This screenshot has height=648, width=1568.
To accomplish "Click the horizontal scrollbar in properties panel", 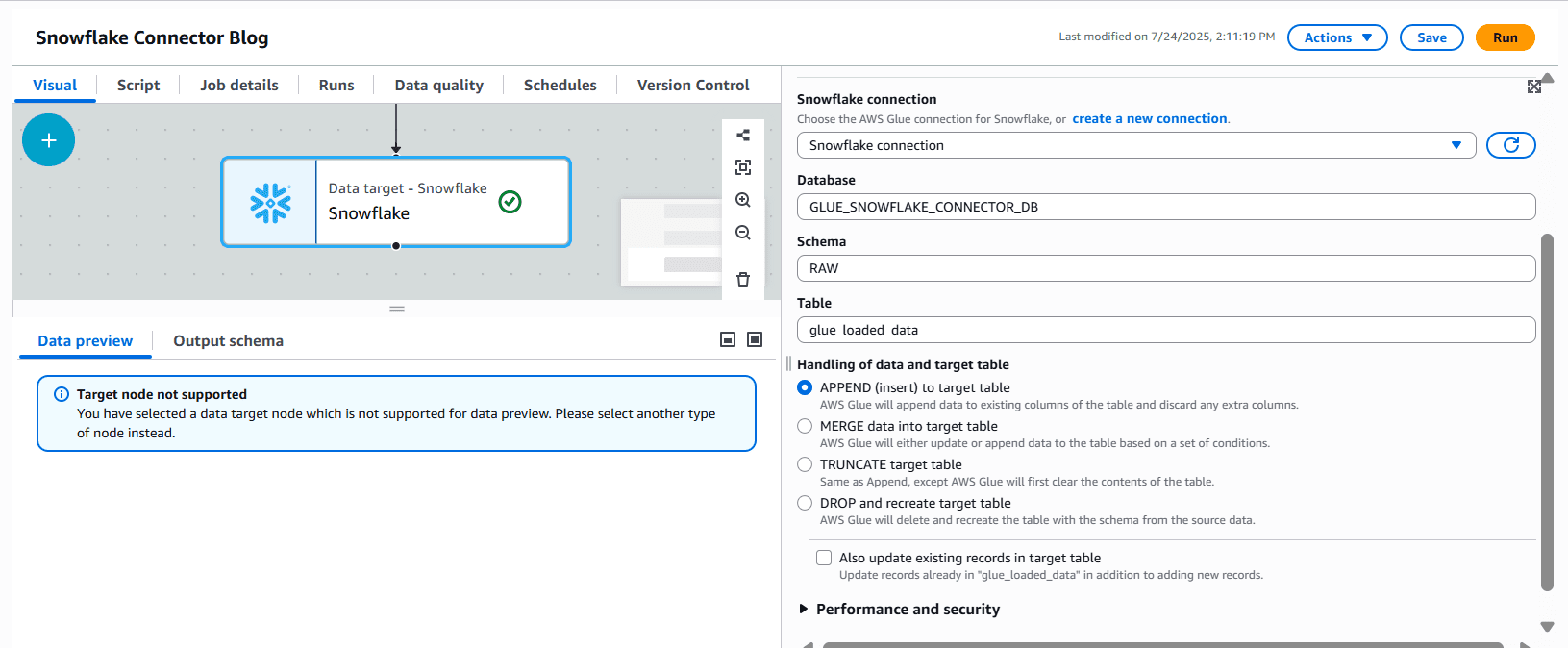I will pos(1161,644).
